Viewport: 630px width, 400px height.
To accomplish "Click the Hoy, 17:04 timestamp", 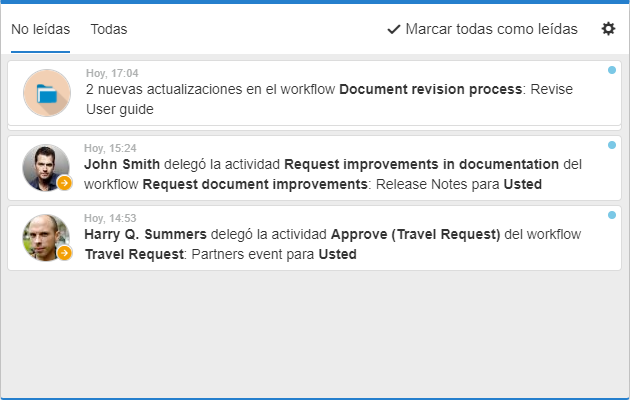I will click(x=112, y=73).
